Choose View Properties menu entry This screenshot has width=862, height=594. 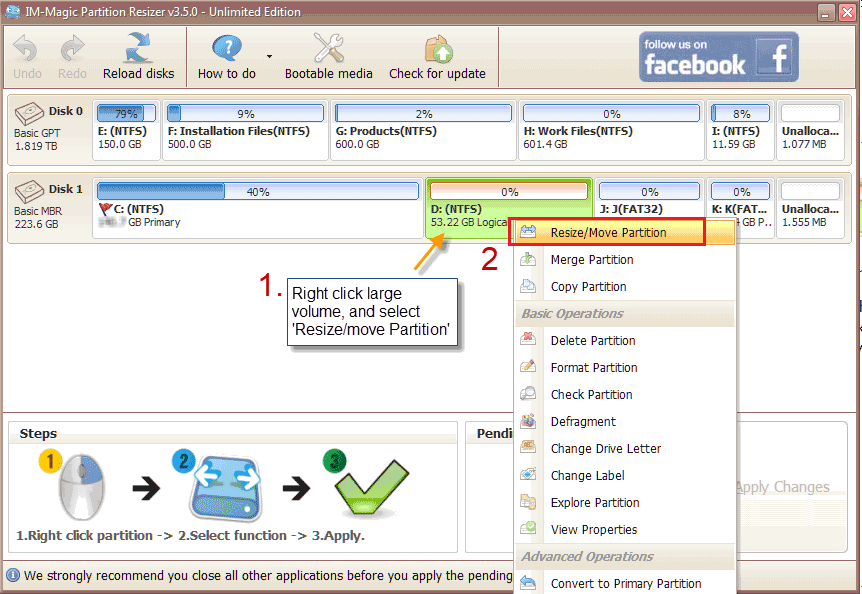(625, 529)
